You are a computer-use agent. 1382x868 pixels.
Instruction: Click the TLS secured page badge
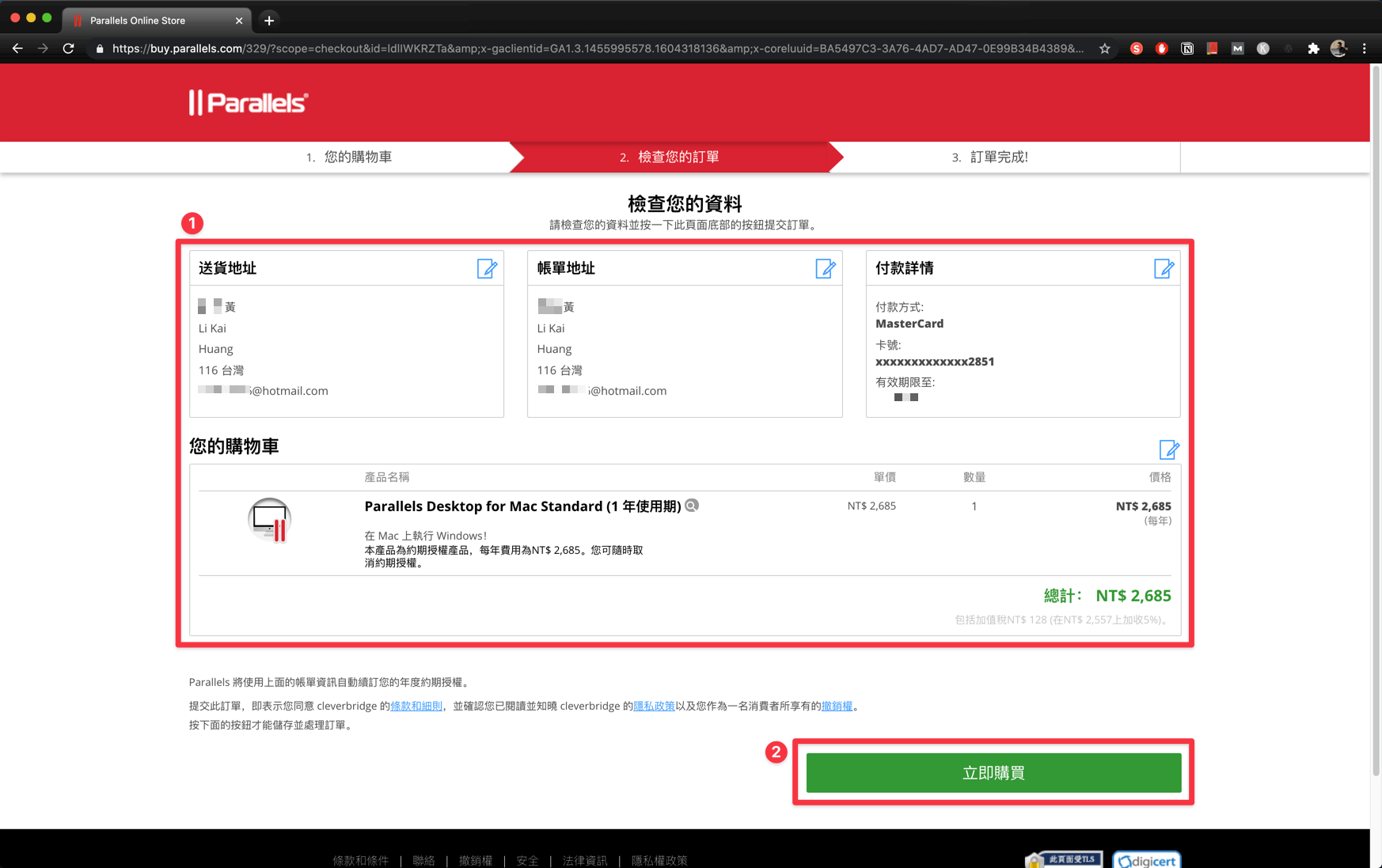click(x=1064, y=860)
